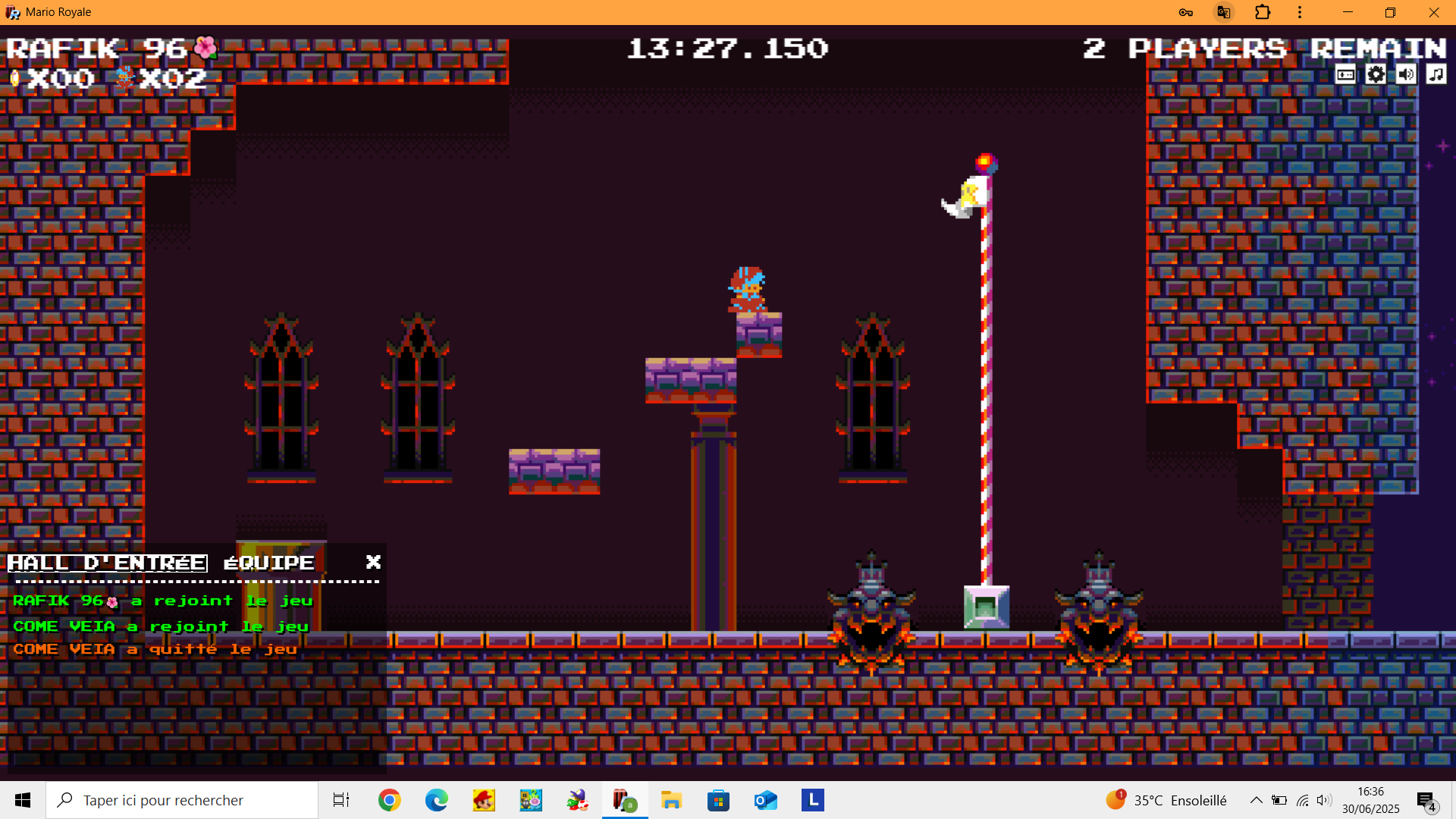Switch to the HALL D'ENTRÉE chat tab
1456x819 pixels.
click(x=107, y=563)
